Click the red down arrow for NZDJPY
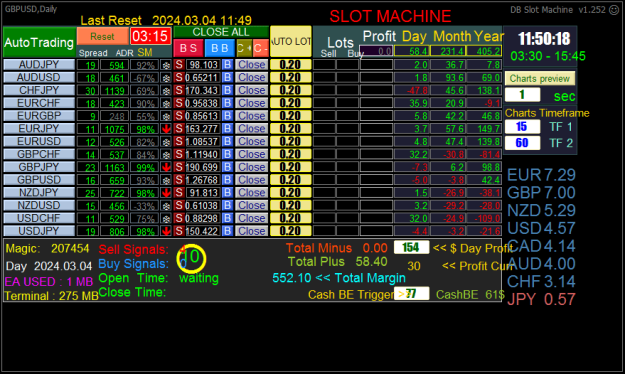This screenshot has width=625, height=374. tap(166, 193)
